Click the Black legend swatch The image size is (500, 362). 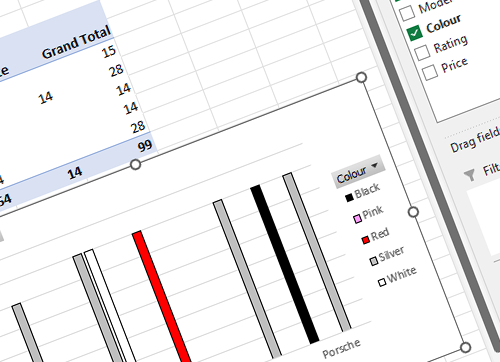tap(349, 198)
